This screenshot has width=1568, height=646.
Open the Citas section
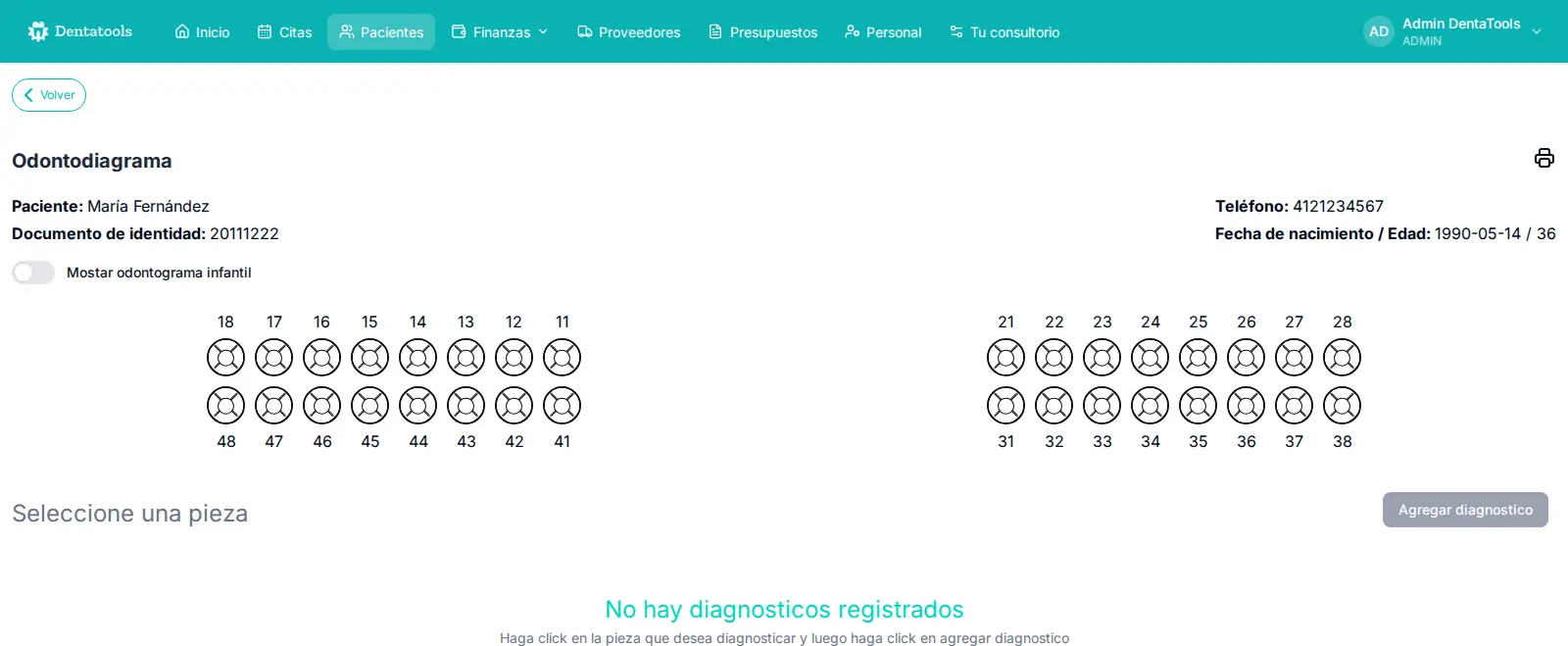pos(284,32)
